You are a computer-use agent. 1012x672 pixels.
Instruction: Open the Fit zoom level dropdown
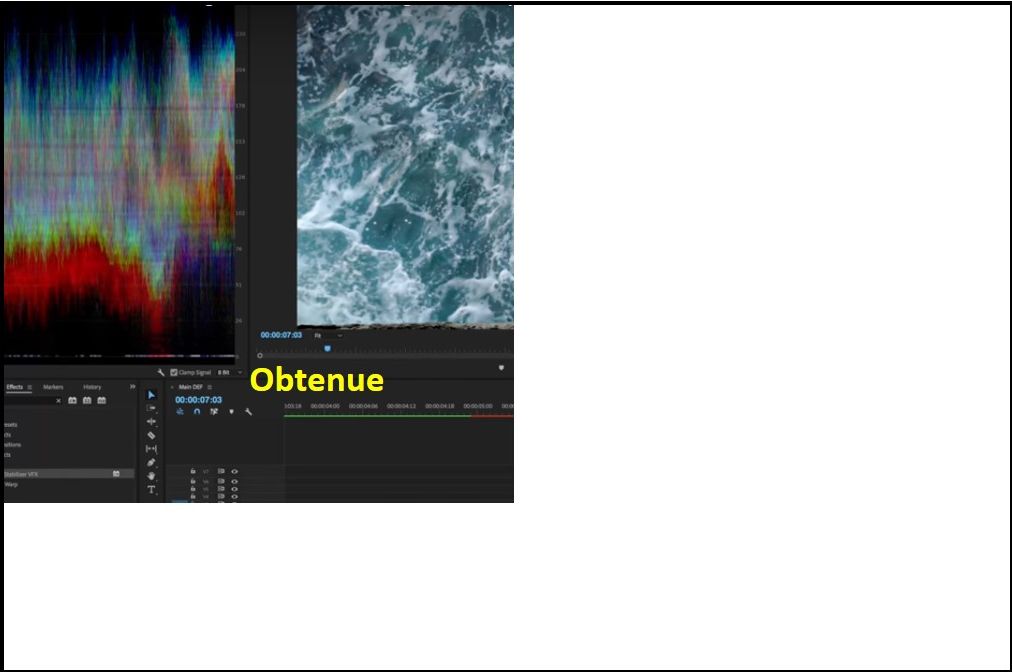coord(328,336)
